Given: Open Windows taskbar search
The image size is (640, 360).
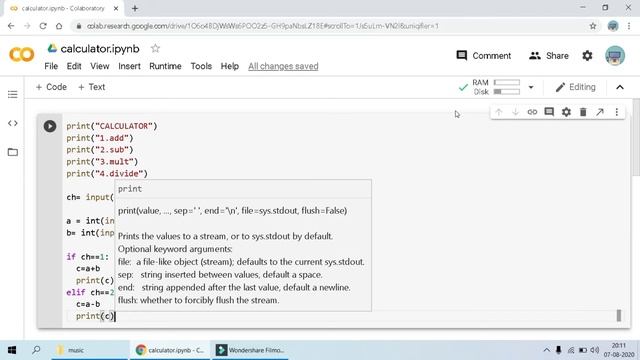Looking at the screenshot, I should [36, 350].
